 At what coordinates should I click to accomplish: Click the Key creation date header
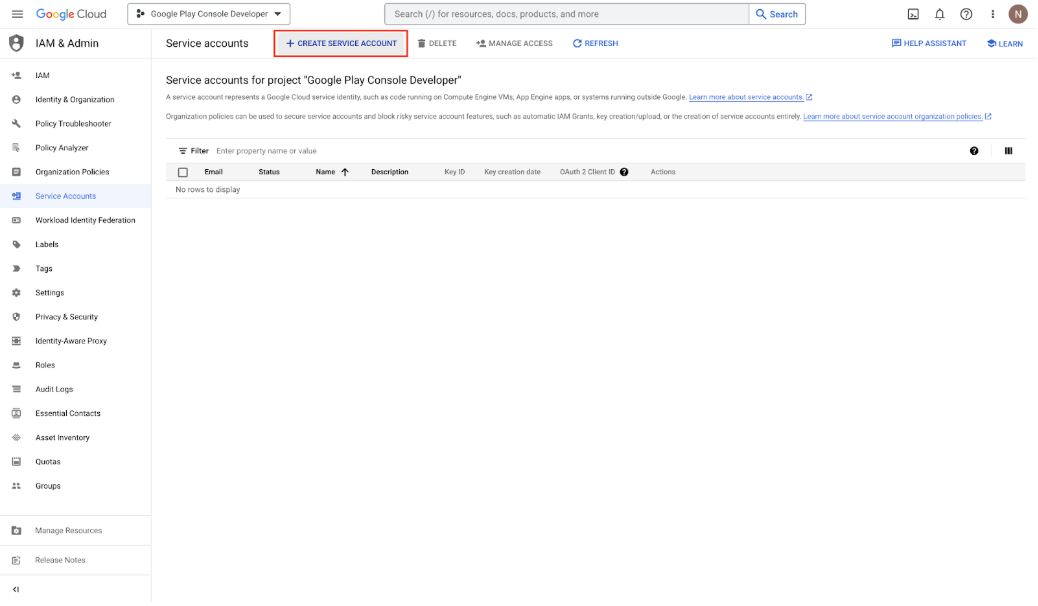[512, 172]
